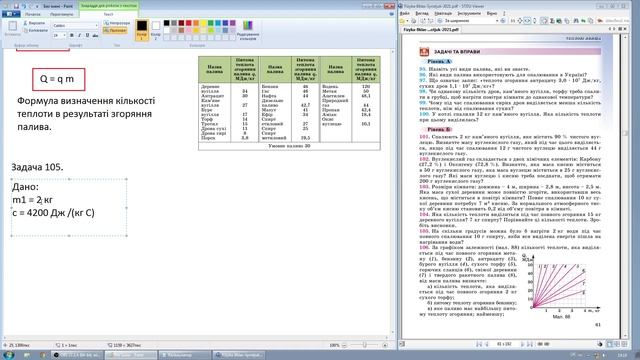Screen dimensions: 640x360
Task: Click STDU Viewer vertical scrollbar
Action: (625, 186)
